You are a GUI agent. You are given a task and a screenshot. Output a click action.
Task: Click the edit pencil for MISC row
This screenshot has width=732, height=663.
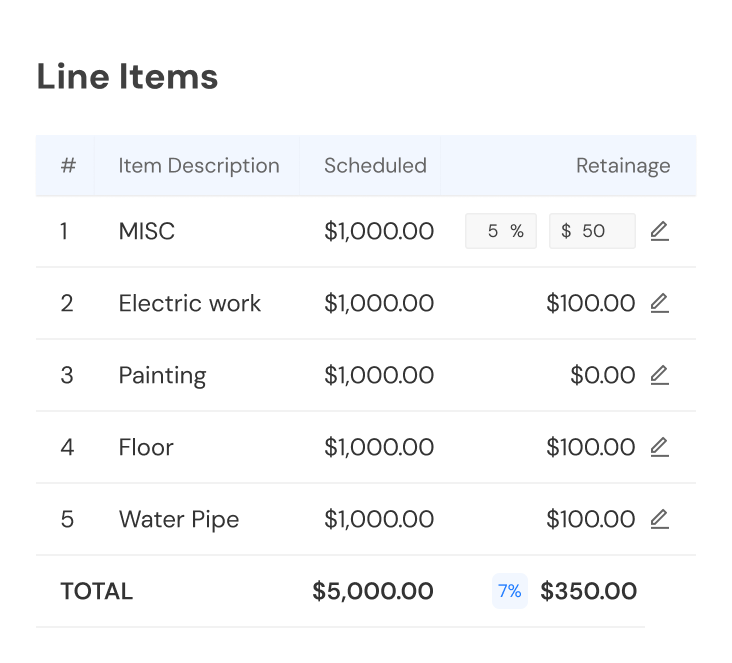coord(660,231)
